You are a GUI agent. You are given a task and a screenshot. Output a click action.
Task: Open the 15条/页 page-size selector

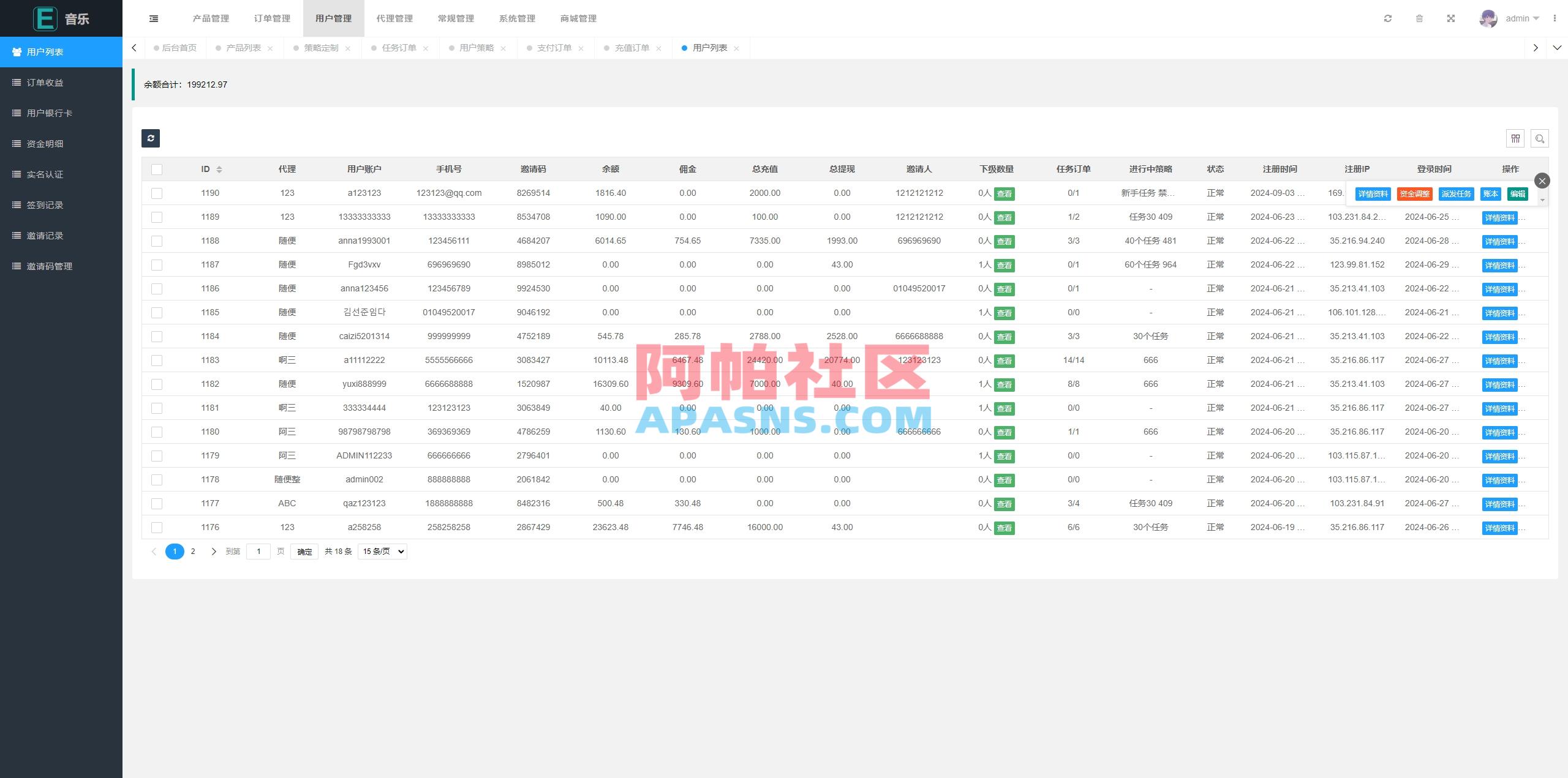point(382,551)
